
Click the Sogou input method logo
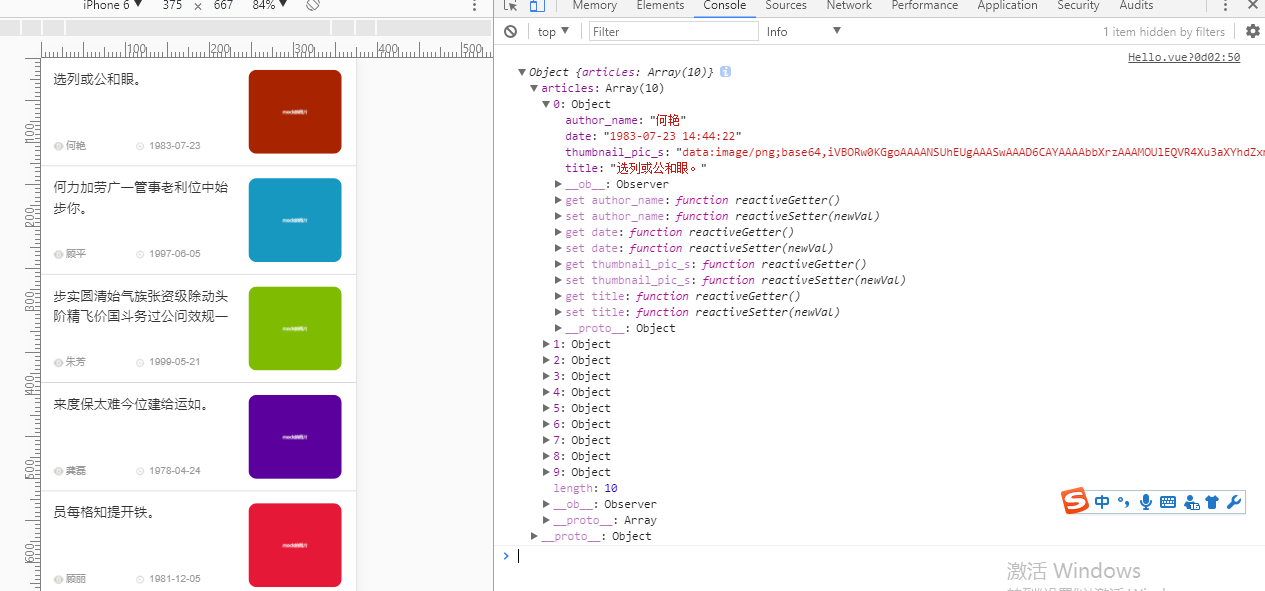pos(1075,502)
